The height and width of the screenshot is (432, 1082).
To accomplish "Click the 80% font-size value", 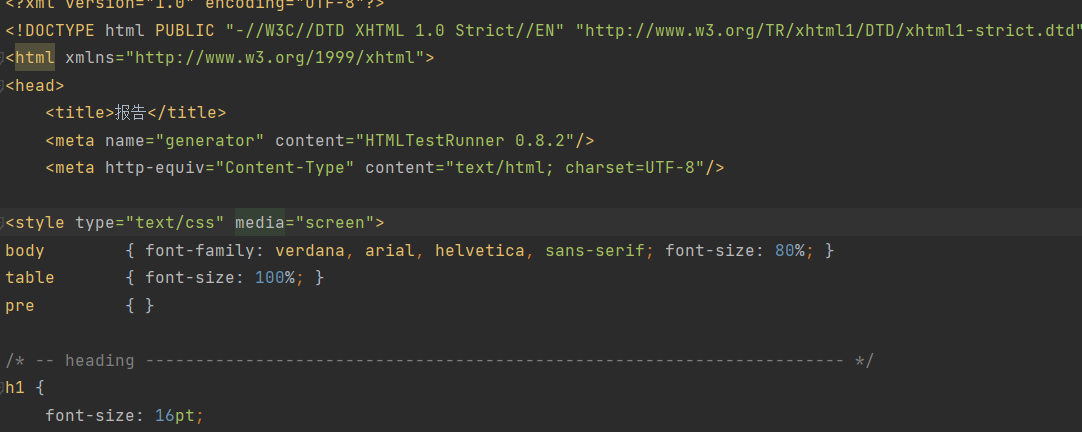I will click(x=790, y=251).
